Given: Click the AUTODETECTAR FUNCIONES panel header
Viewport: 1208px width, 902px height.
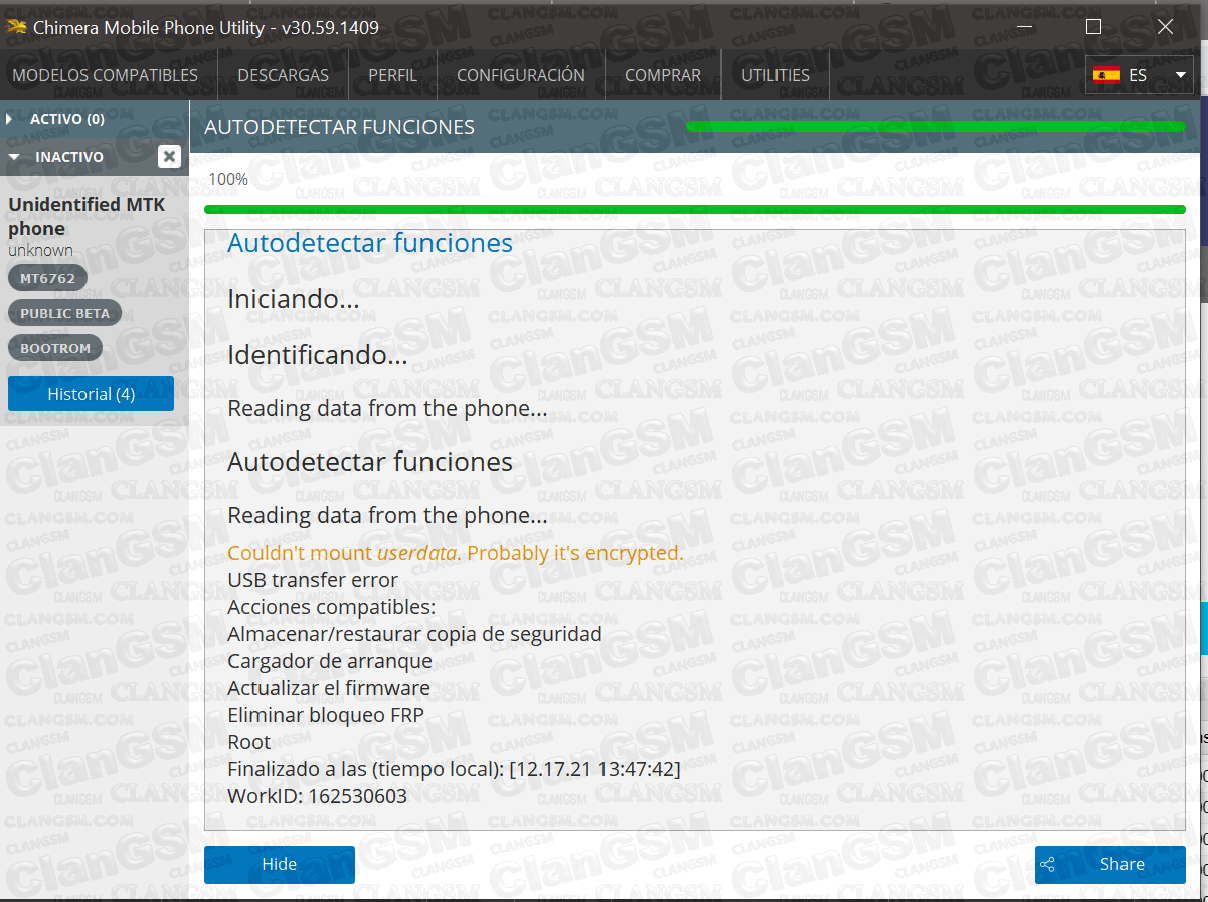Looking at the screenshot, I should [x=339, y=127].
